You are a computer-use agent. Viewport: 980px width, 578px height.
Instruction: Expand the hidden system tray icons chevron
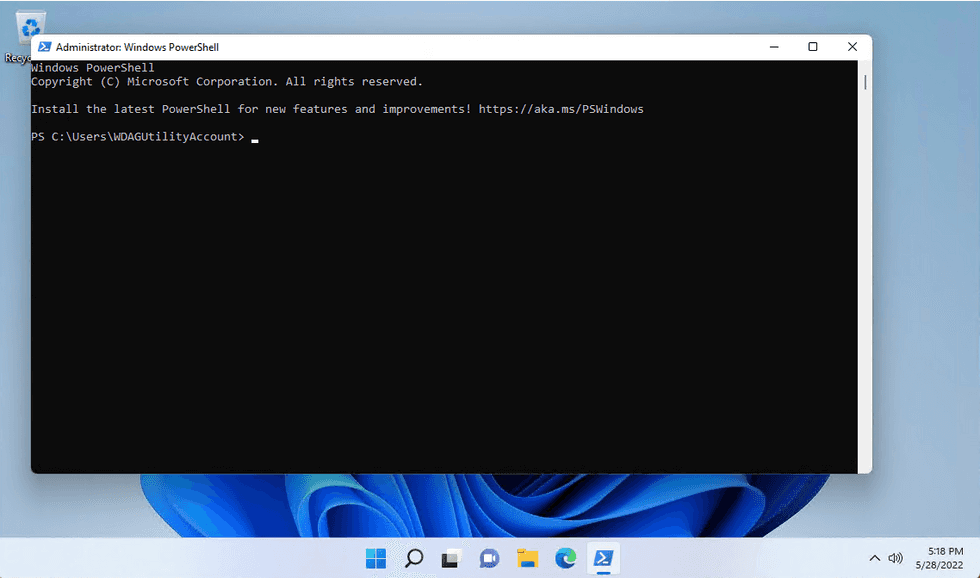(874, 558)
